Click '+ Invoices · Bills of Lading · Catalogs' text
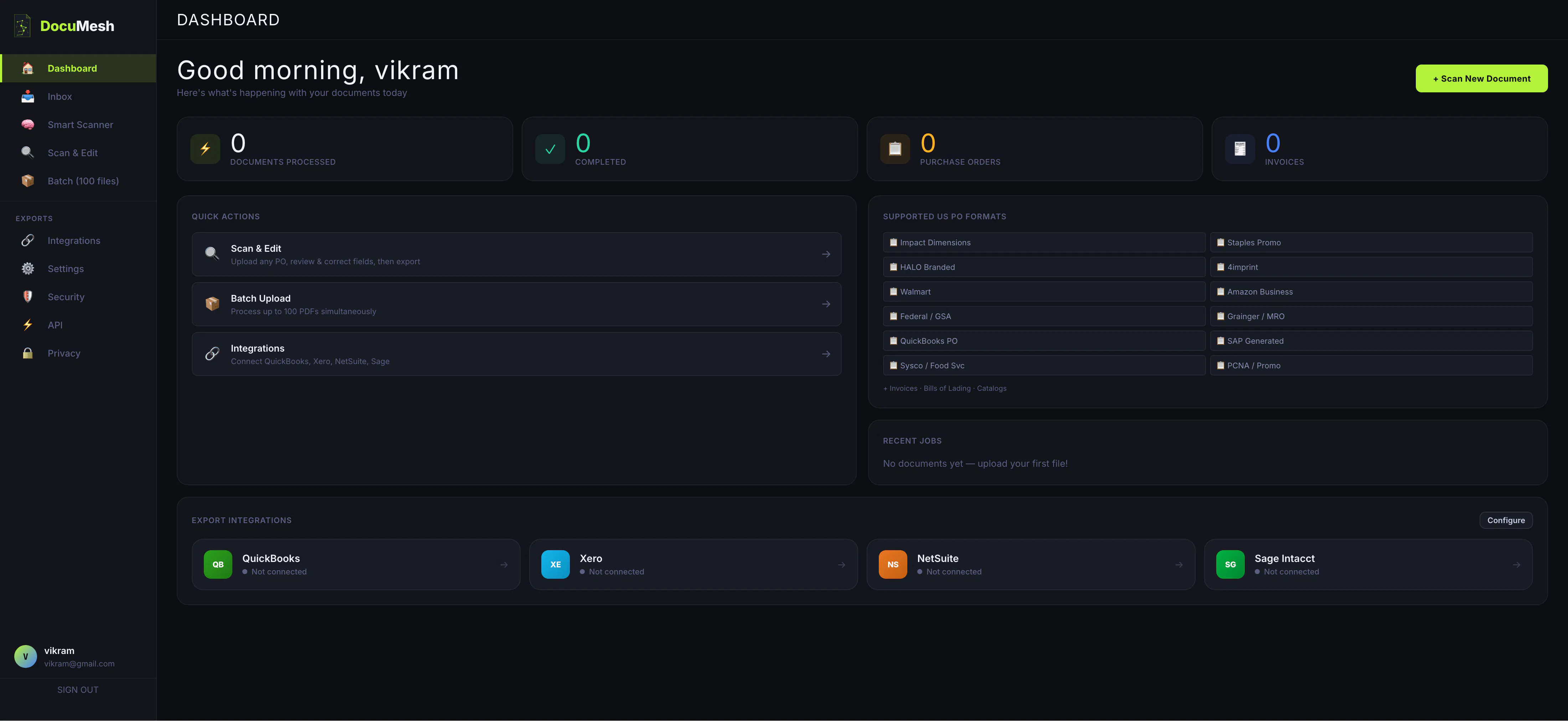Viewport: 1568px width, 721px height. (x=945, y=389)
